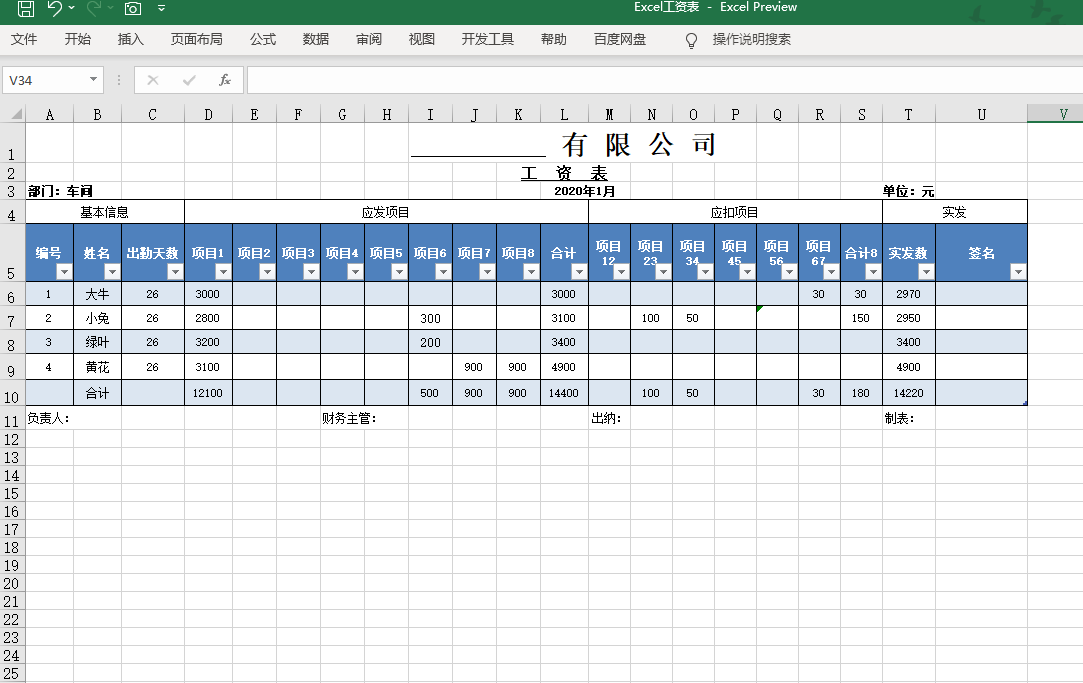Switch to the 数据 ribbon tab

click(x=316, y=39)
